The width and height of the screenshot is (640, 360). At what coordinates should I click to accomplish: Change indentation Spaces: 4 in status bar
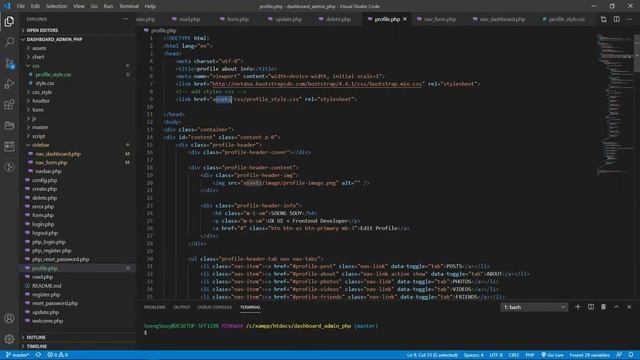coord(473,355)
